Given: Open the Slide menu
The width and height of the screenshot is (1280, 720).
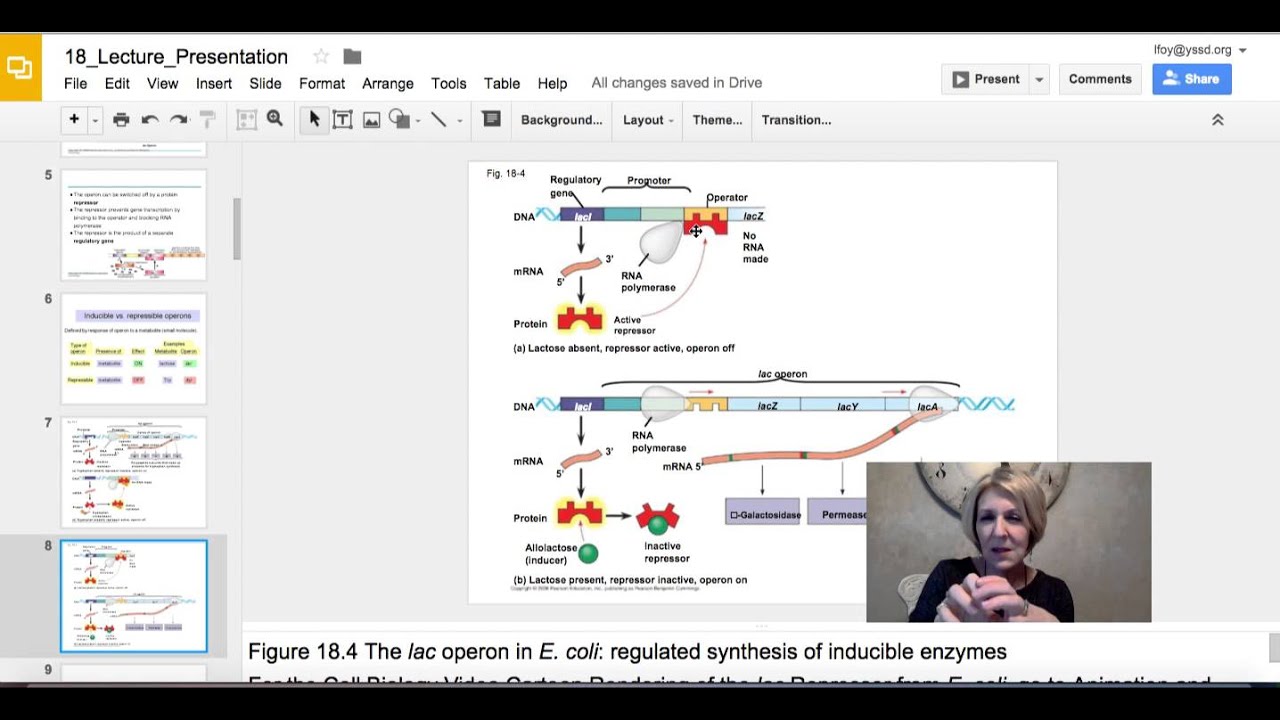Looking at the screenshot, I should coord(265,84).
